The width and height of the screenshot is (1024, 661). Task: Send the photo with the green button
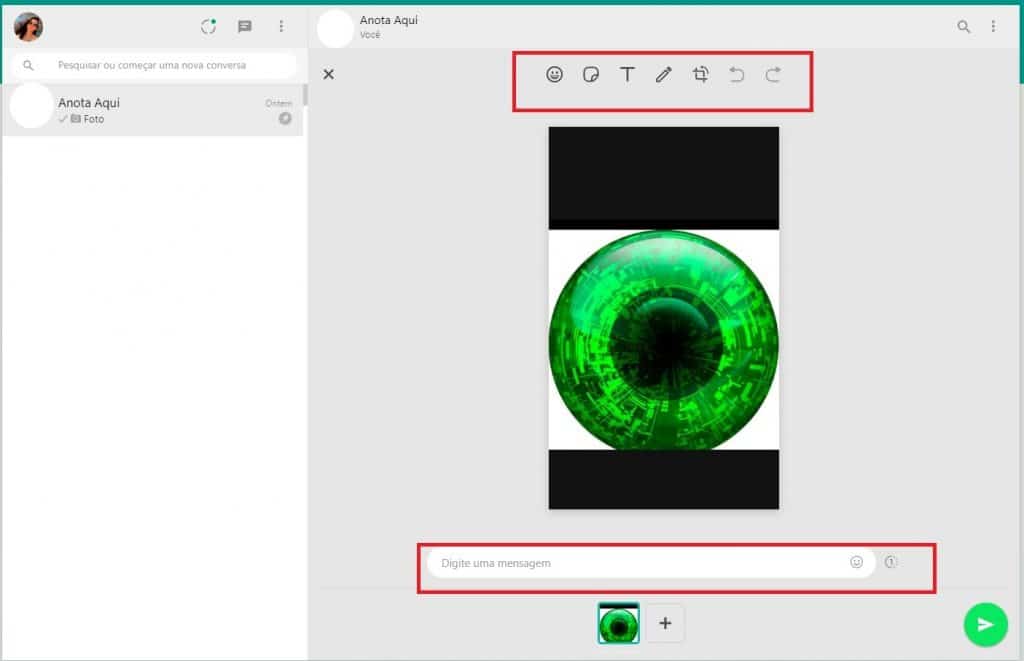pyautogui.click(x=985, y=624)
